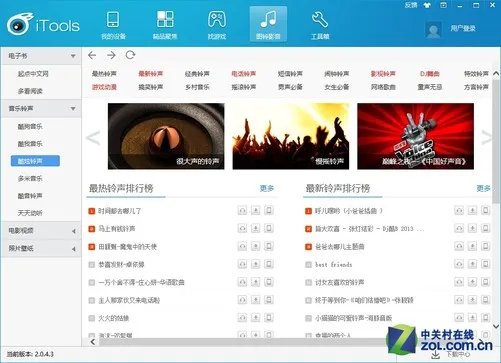Click the 2.0.4.3 version text in status bar
Viewport: 501px width, 363px height.
point(44,354)
